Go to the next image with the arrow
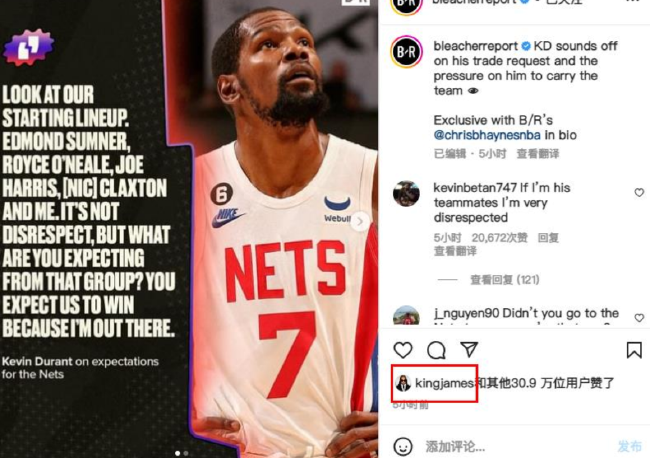Viewport: 650px width, 458px height. [x=360, y=222]
